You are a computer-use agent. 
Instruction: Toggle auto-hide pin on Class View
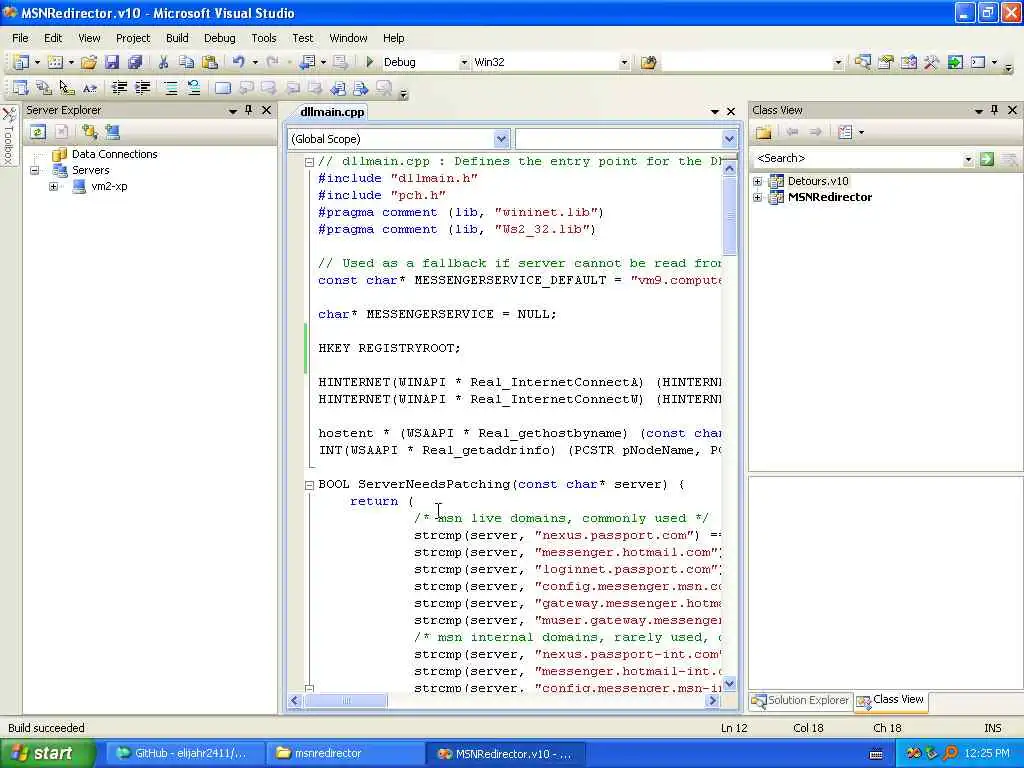click(995, 110)
